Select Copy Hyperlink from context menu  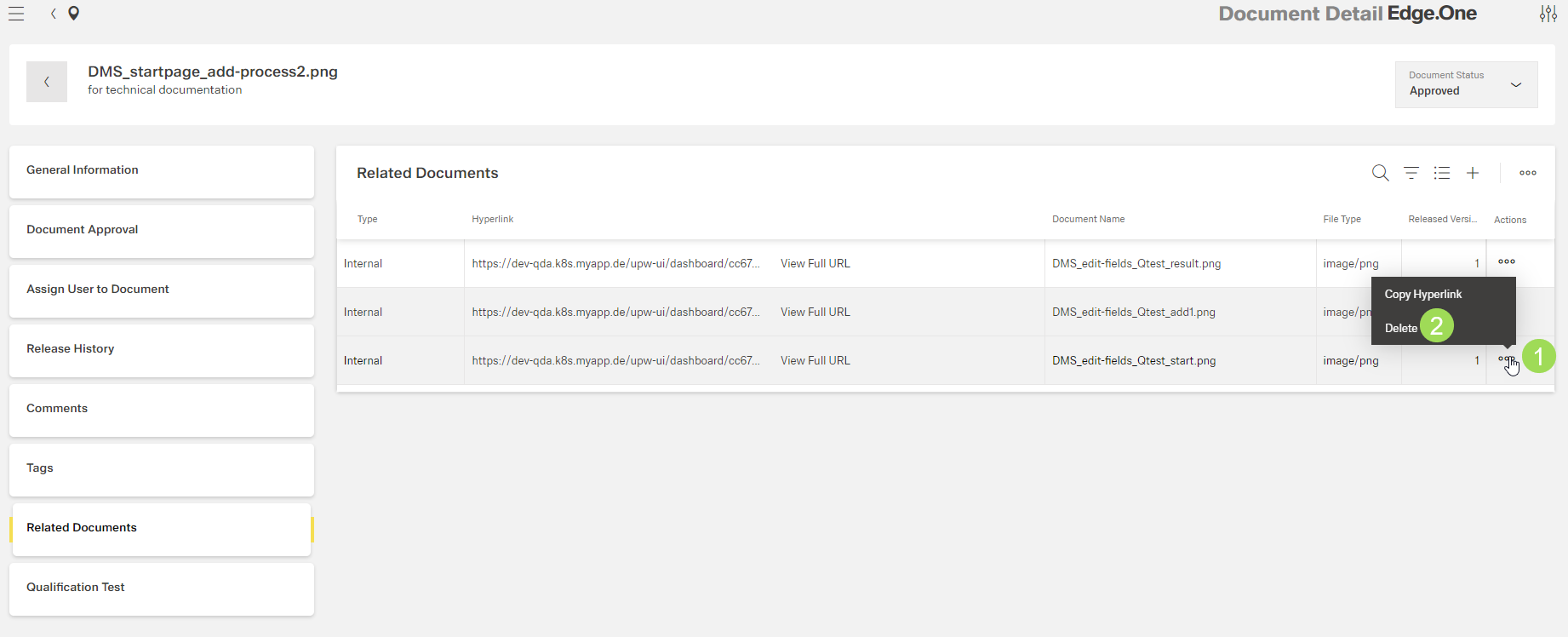(1422, 294)
